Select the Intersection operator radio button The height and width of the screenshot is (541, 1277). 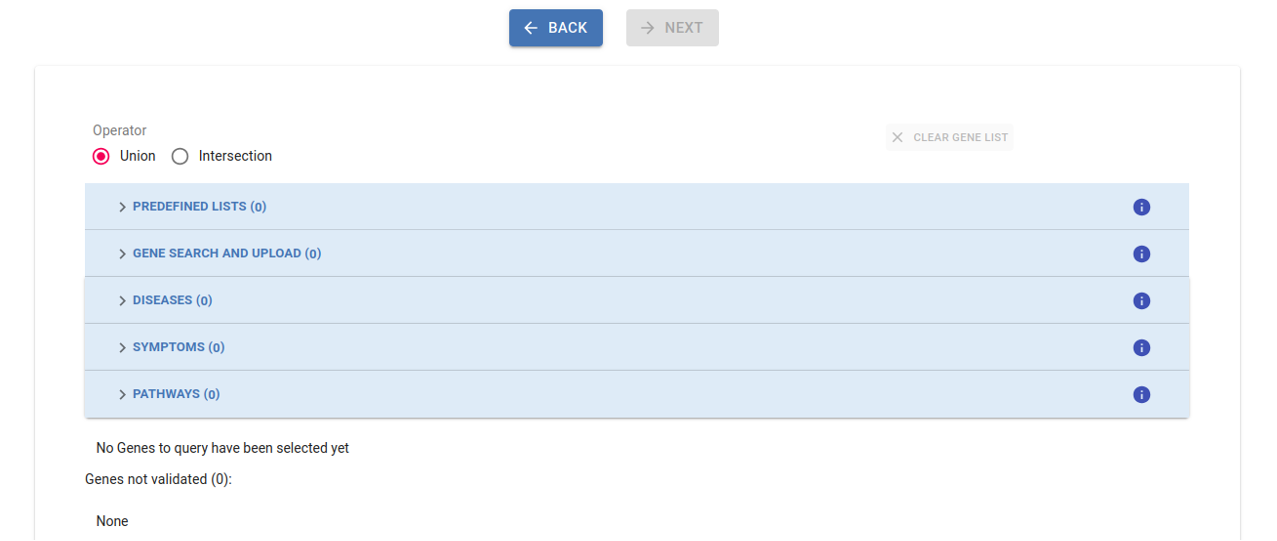[x=180, y=156]
